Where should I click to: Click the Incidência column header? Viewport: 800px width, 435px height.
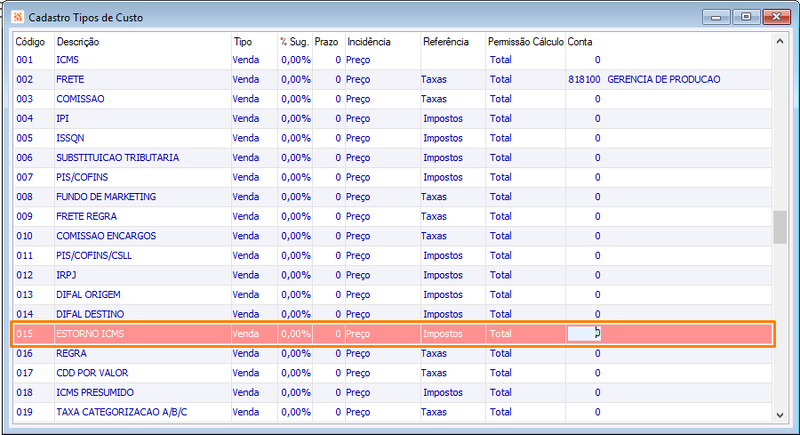point(369,42)
